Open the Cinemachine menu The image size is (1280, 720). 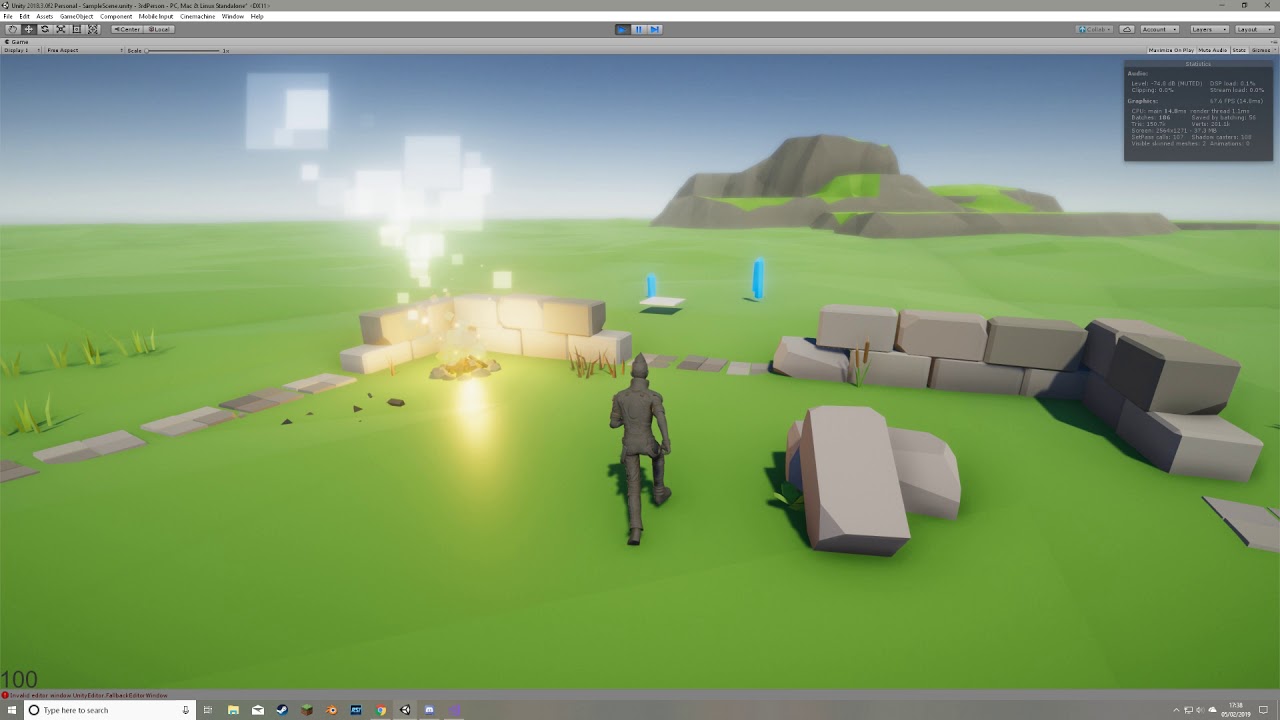(198, 17)
